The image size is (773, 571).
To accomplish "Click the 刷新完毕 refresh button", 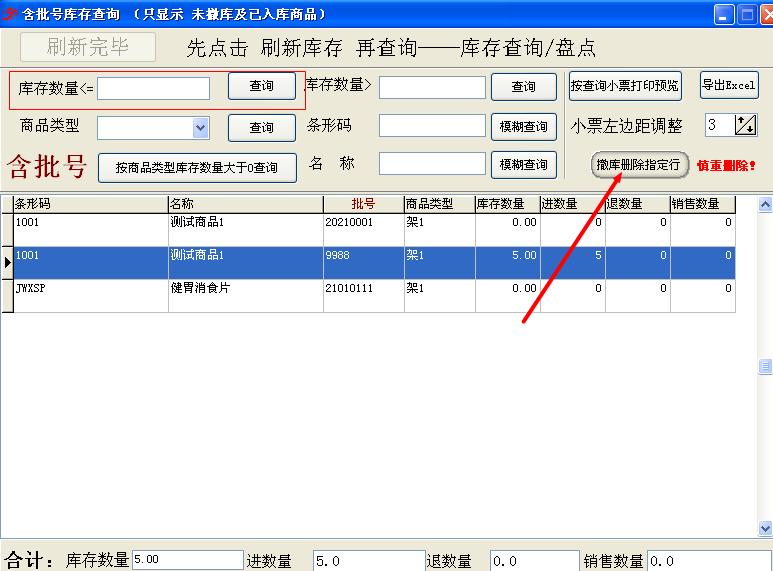I will click(88, 47).
